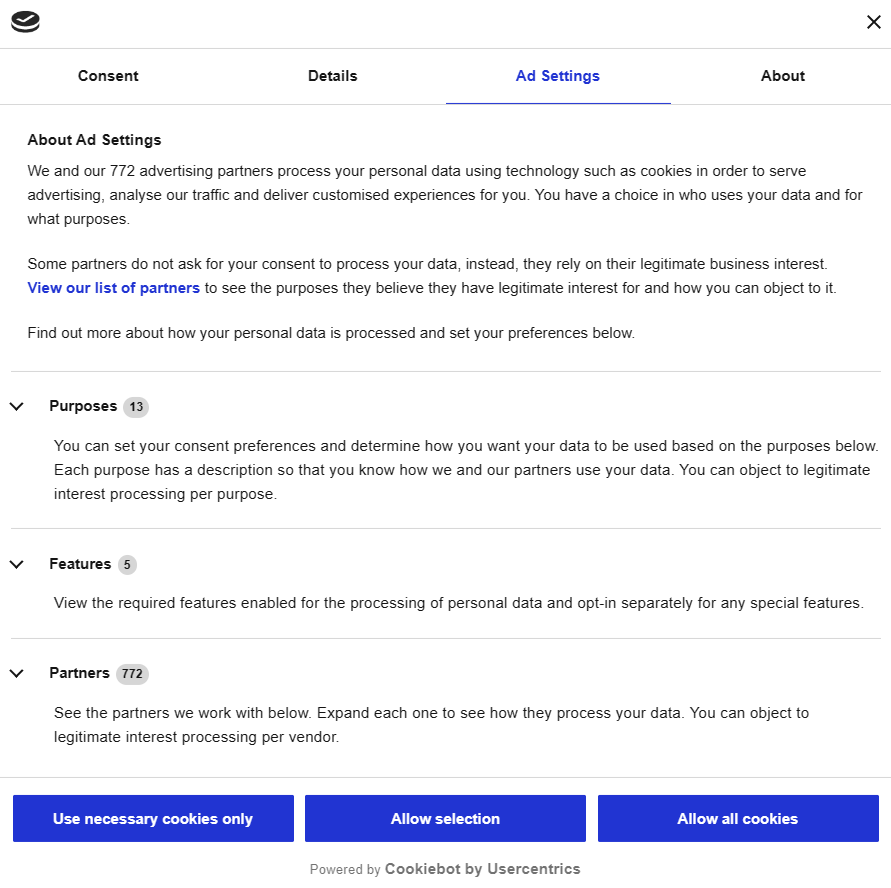
Task: Click the Features count badge showing 5
Action: pos(127,565)
